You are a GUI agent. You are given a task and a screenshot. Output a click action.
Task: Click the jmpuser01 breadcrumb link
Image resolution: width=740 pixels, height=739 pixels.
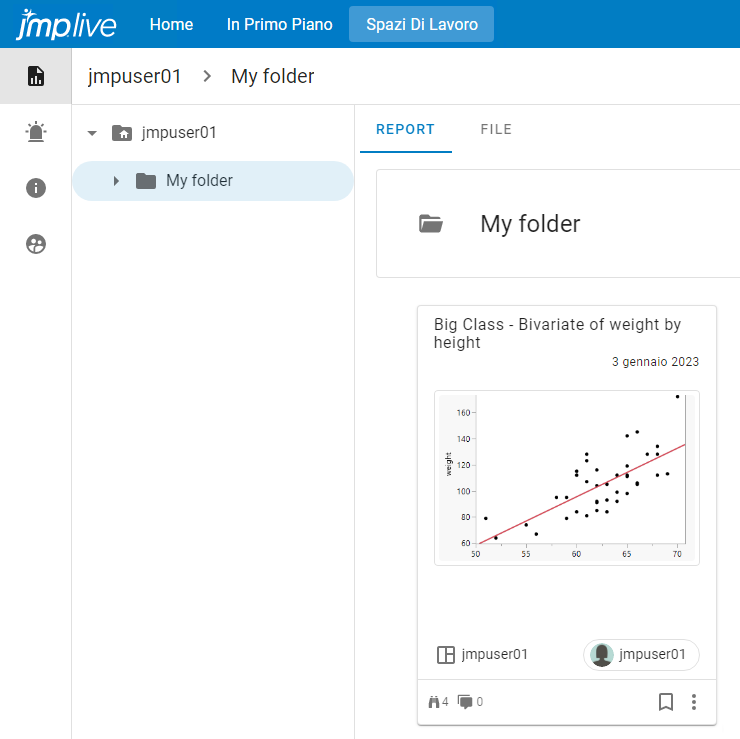[135, 76]
